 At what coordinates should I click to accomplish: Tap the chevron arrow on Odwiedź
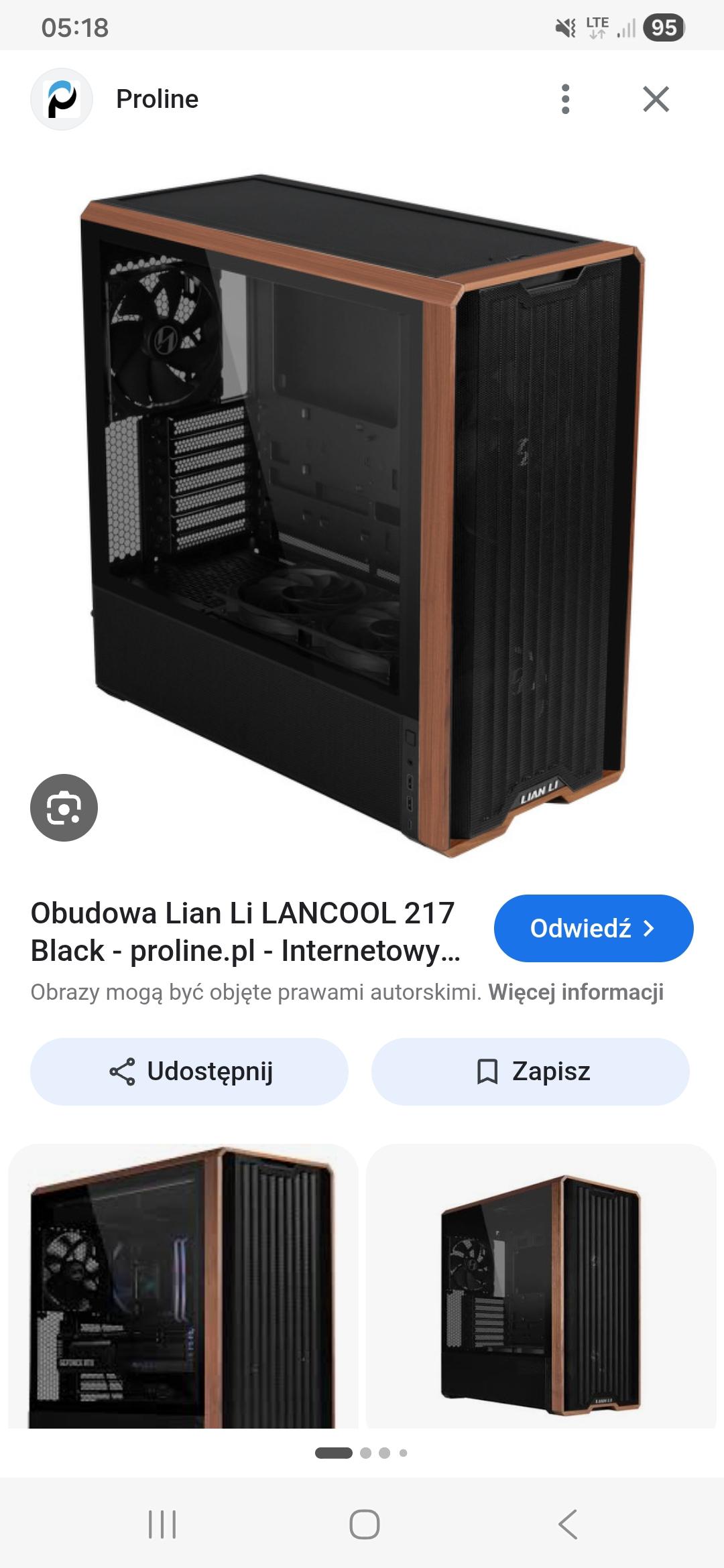[648, 928]
